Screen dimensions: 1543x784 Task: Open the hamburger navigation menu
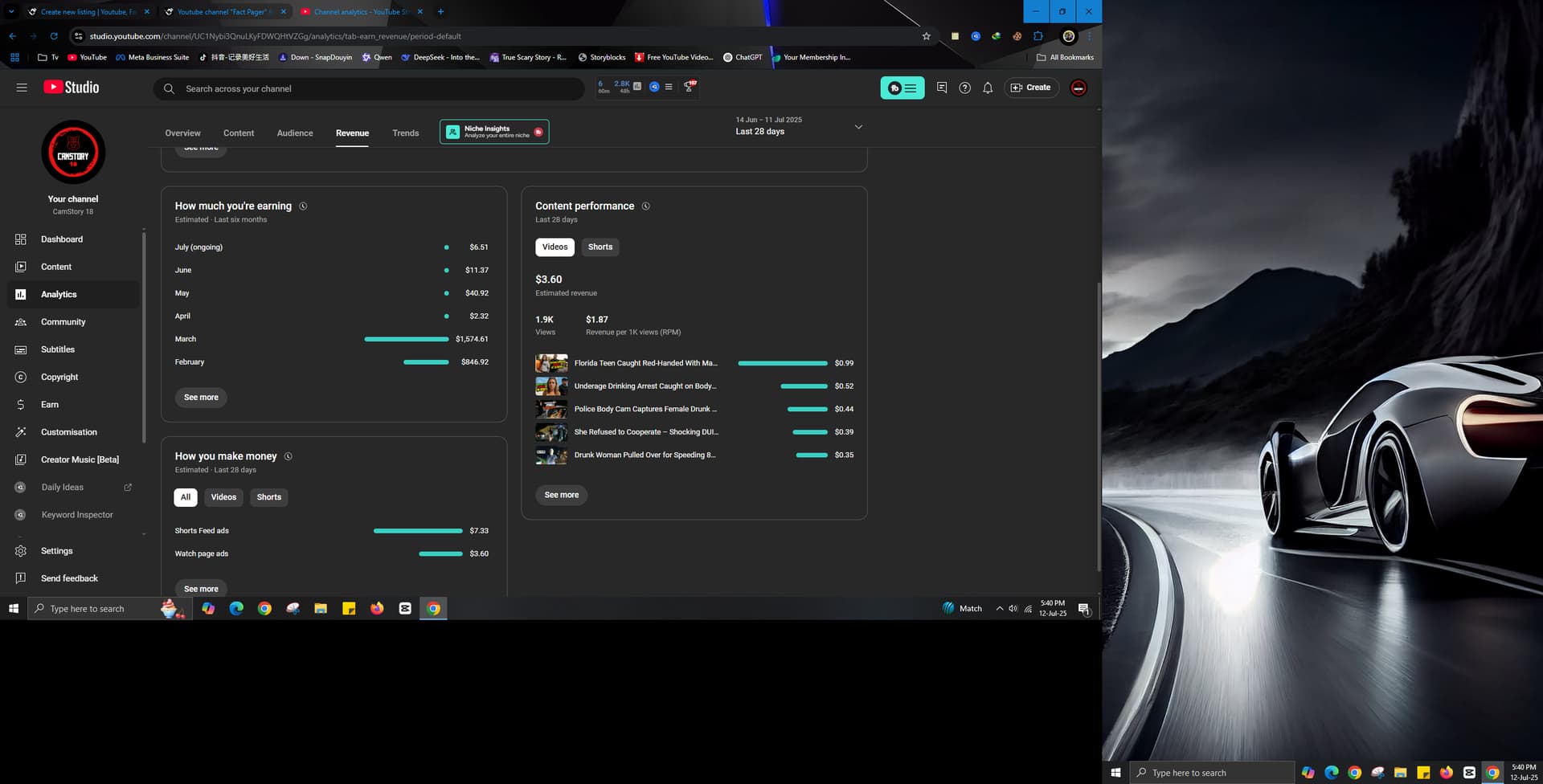(x=22, y=88)
